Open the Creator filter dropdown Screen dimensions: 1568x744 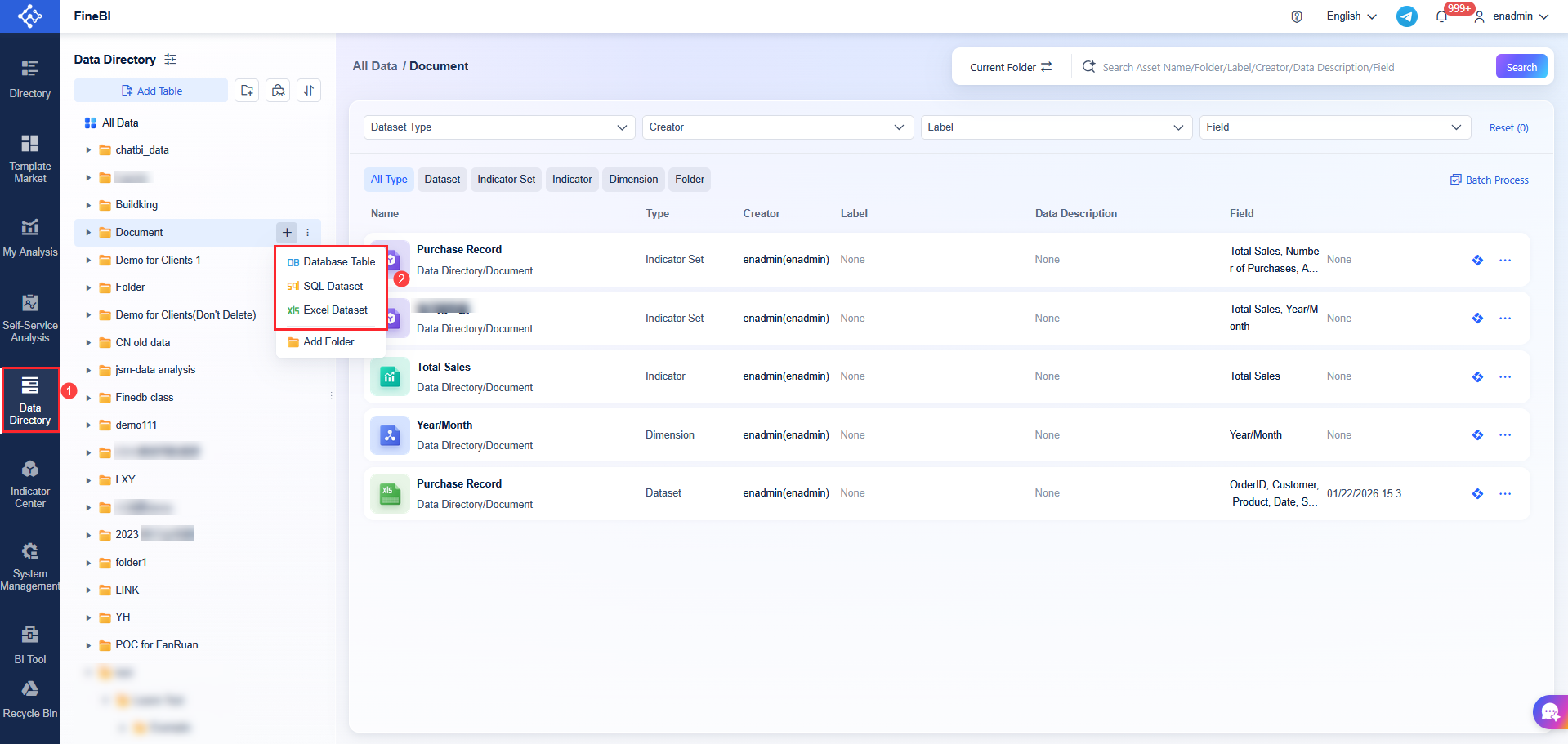pyautogui.click(x=778, y=127)
